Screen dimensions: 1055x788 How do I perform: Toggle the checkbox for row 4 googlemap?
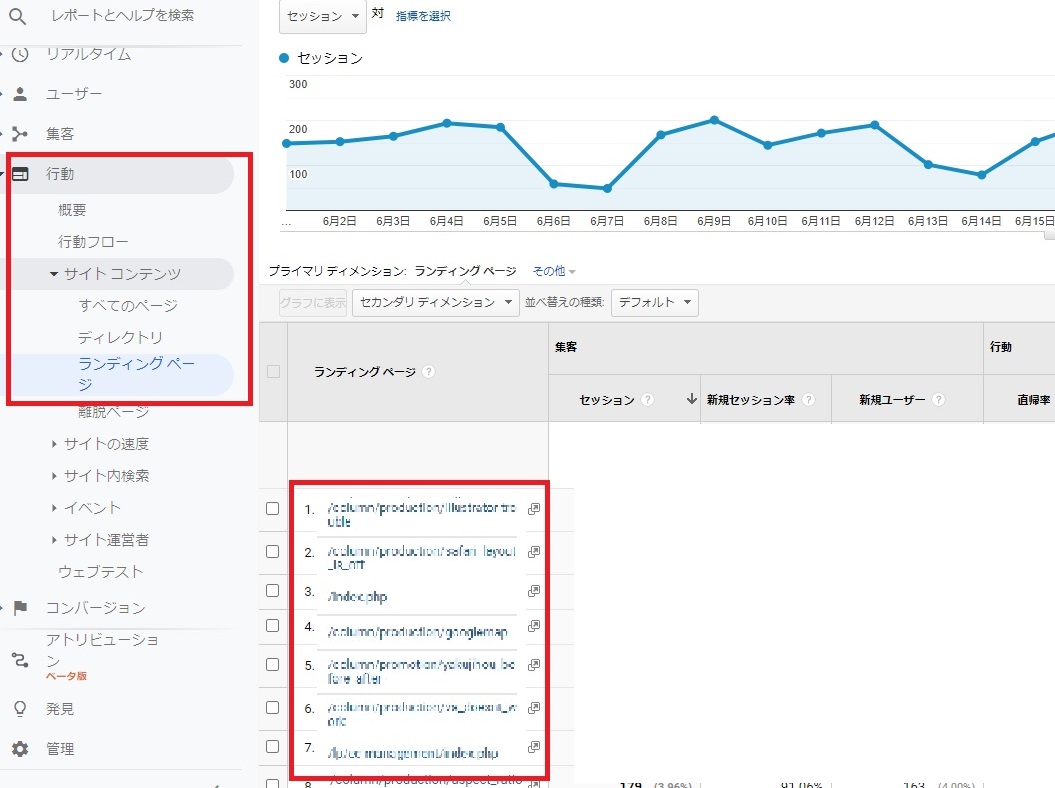pyautogui.click(x=272, y=626)
